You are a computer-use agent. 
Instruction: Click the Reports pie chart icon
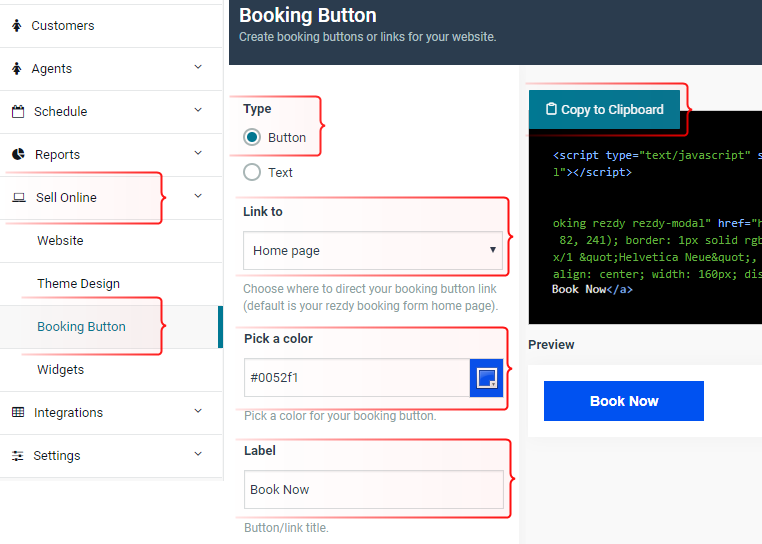[18, 155]
